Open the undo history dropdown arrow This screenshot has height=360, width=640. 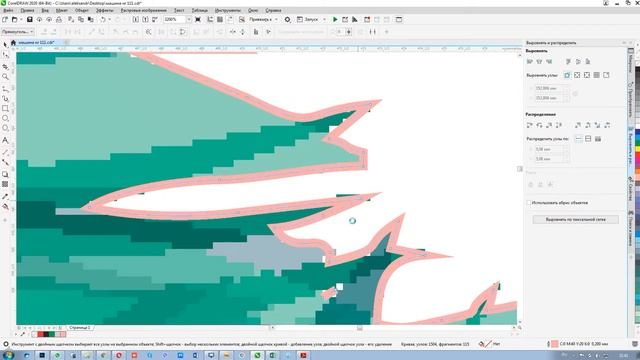(109, 19)
